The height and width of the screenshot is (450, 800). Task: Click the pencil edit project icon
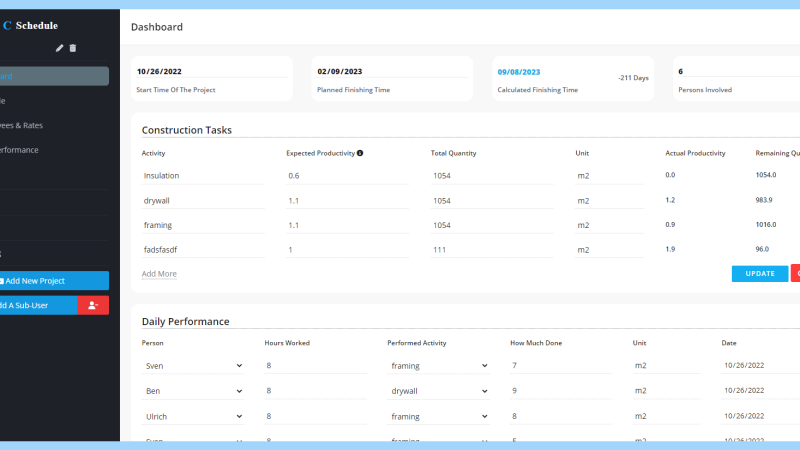coord(60,48)
